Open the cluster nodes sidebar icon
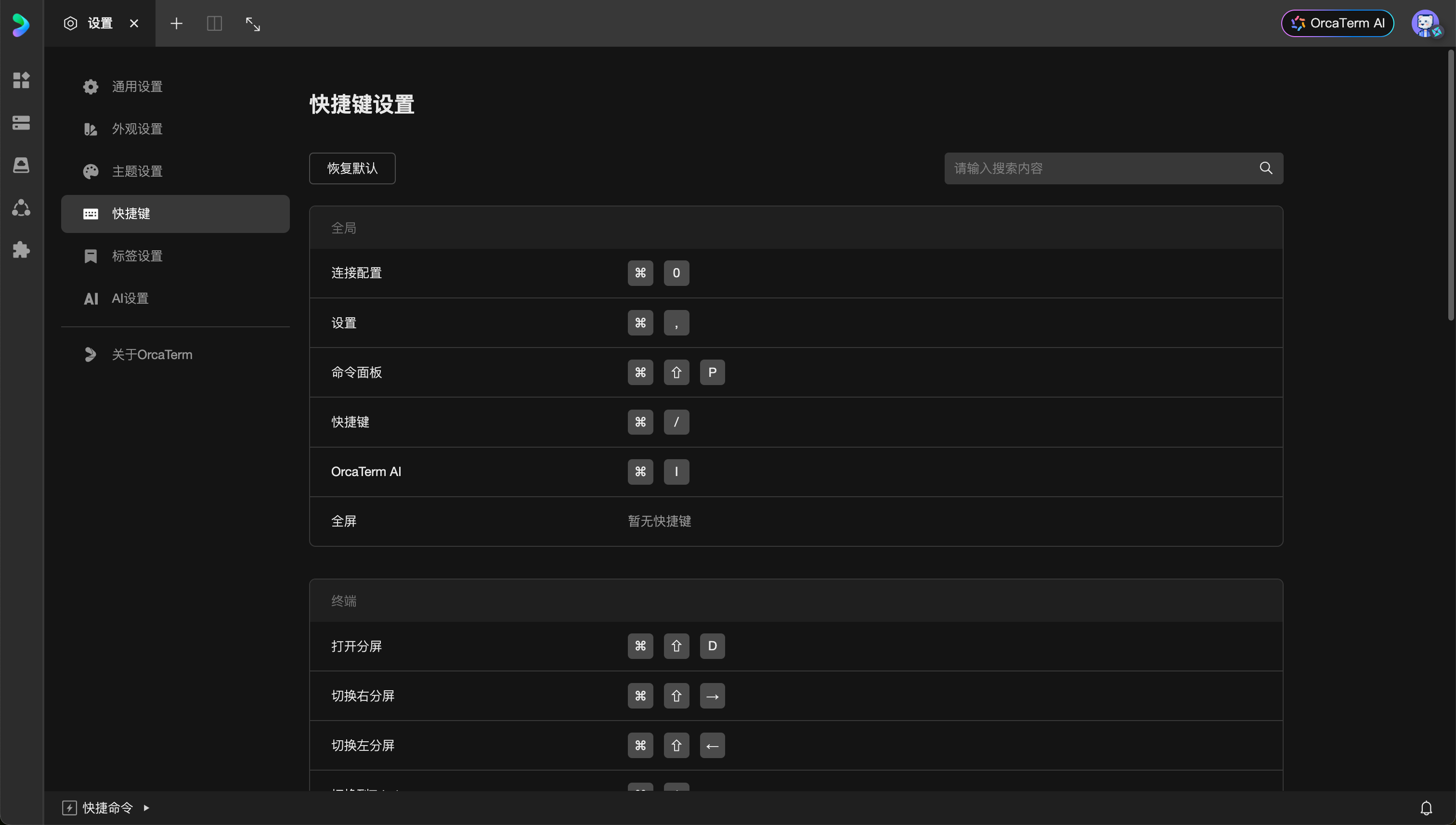The height and width of the screenshot is (825, 1456). point(21,207)
